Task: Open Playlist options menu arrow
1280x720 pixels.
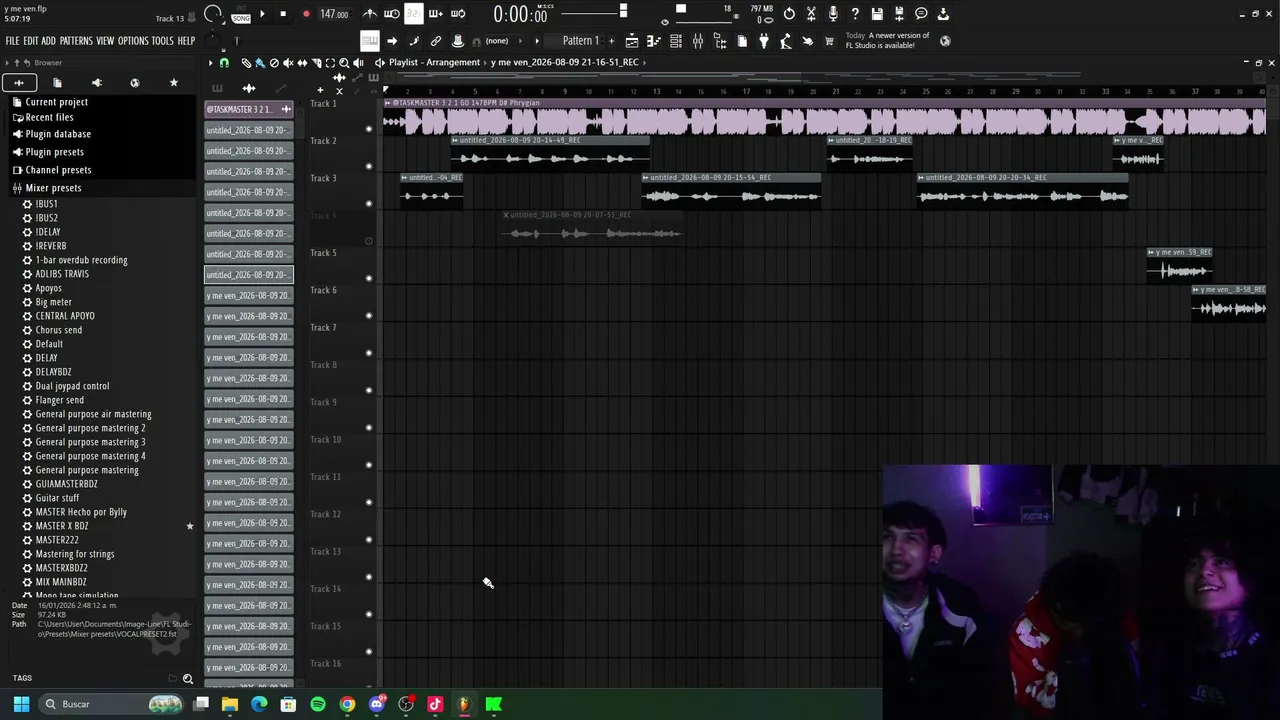Action: pos(211,63)
